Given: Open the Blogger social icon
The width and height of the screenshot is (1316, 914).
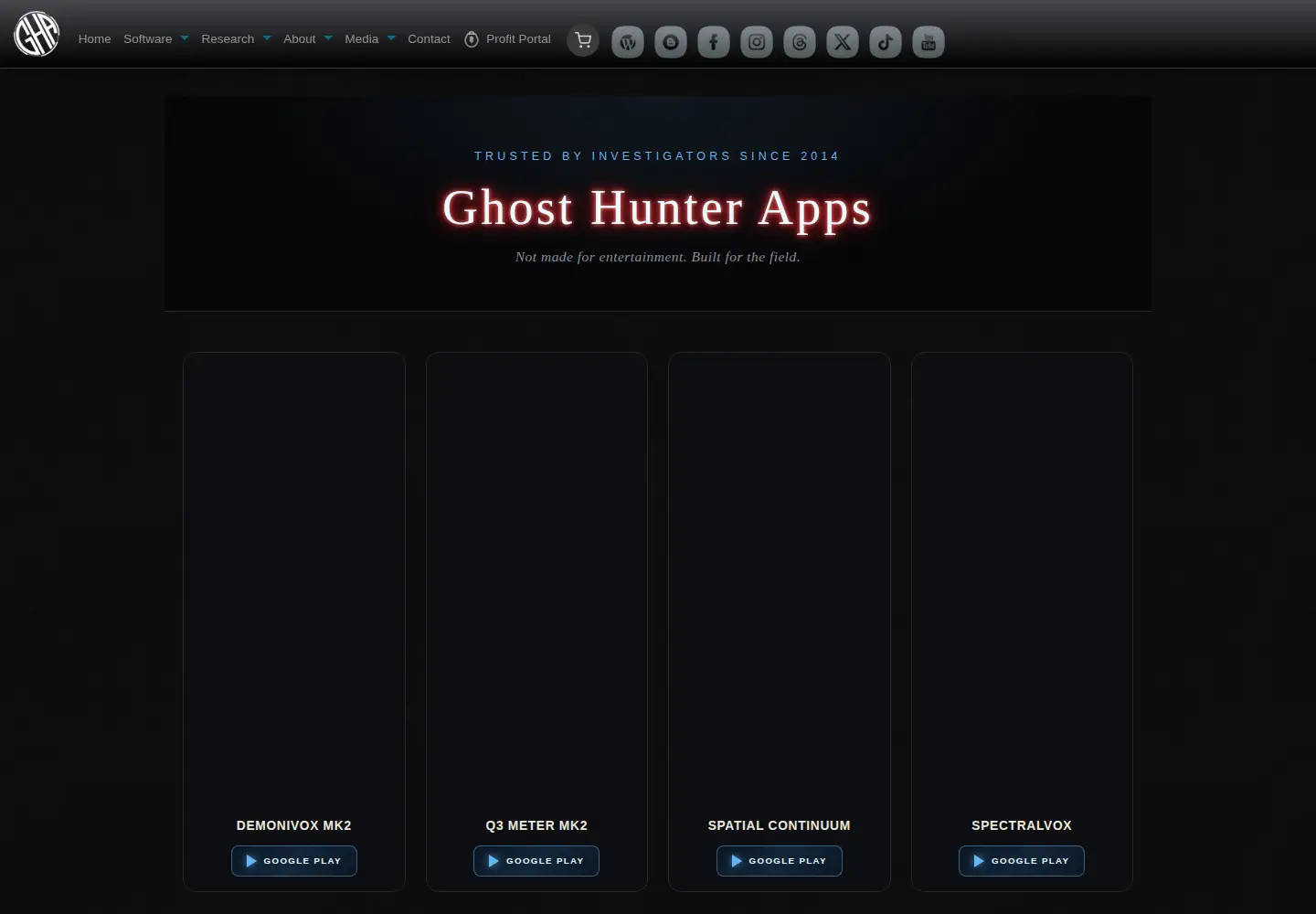Looking at the screenshot, I should click(x=671, y=42).
